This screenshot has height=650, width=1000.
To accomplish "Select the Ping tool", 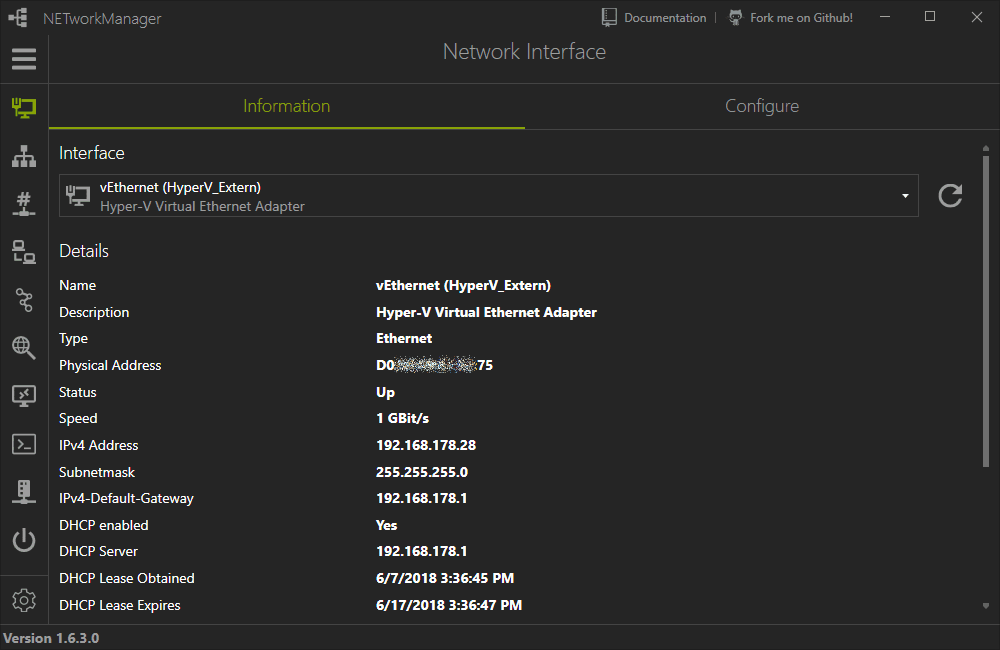I will tap(24, 252).
